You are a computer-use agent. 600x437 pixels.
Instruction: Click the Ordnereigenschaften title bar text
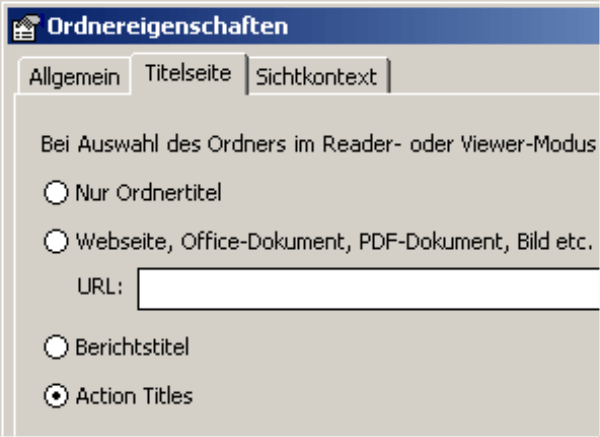click(168, 26)
